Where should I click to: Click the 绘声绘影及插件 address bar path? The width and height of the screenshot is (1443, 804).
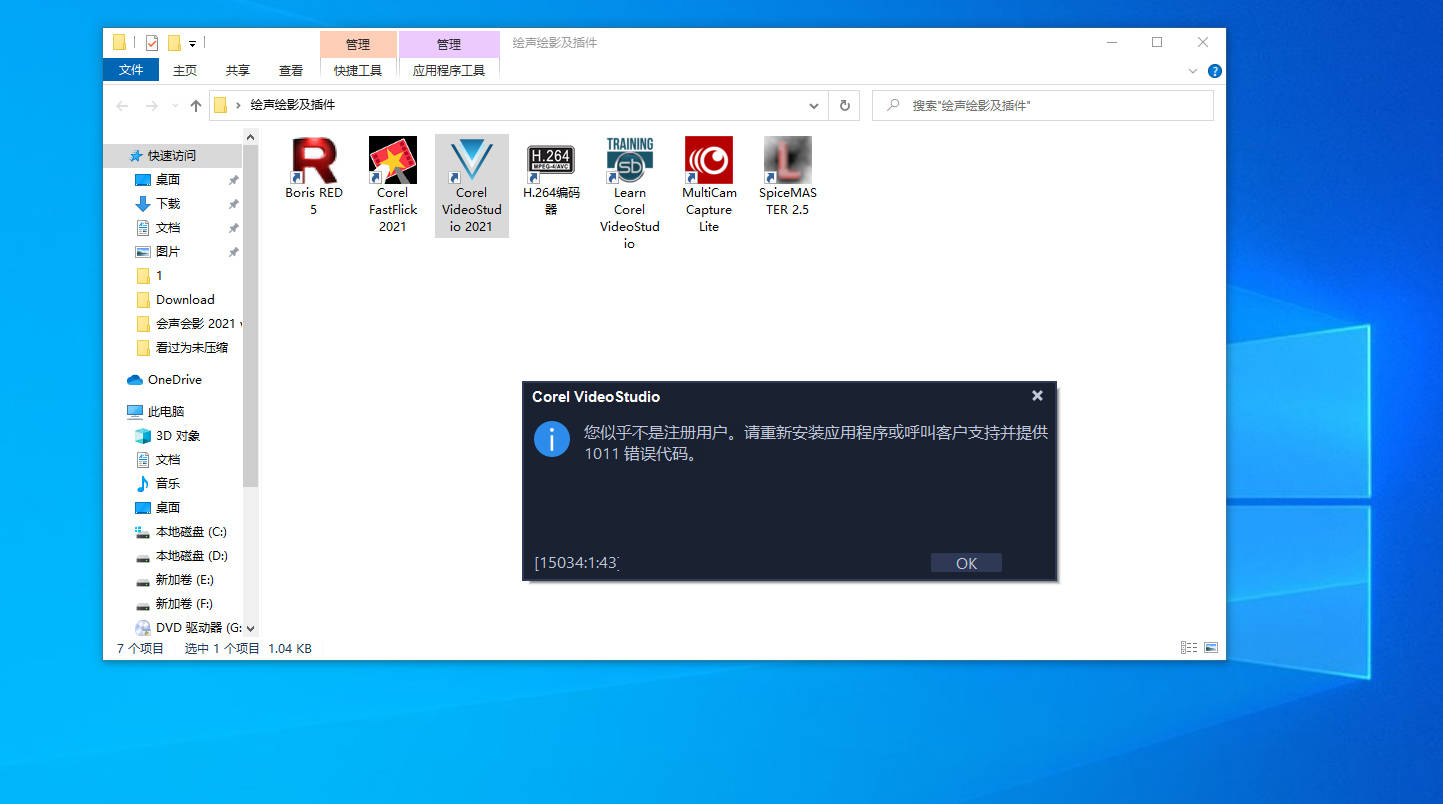[292, 105]
